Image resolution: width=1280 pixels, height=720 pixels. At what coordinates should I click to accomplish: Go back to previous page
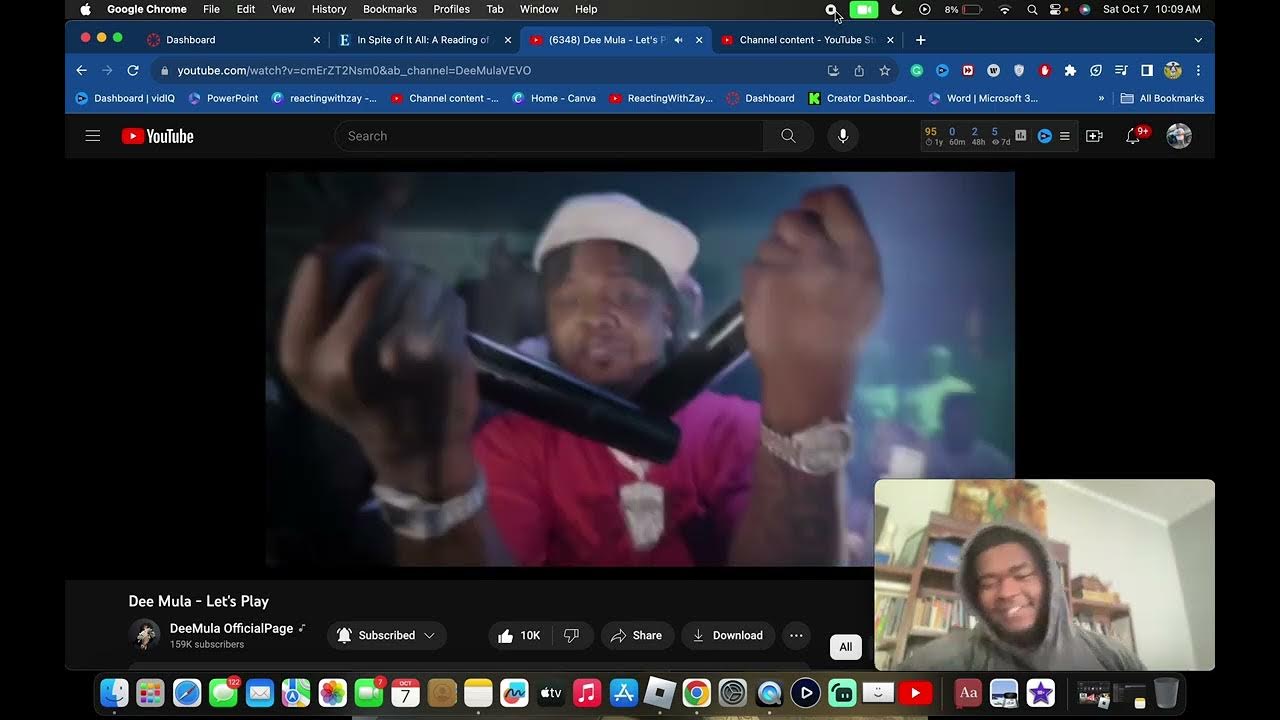pos(82,71)
